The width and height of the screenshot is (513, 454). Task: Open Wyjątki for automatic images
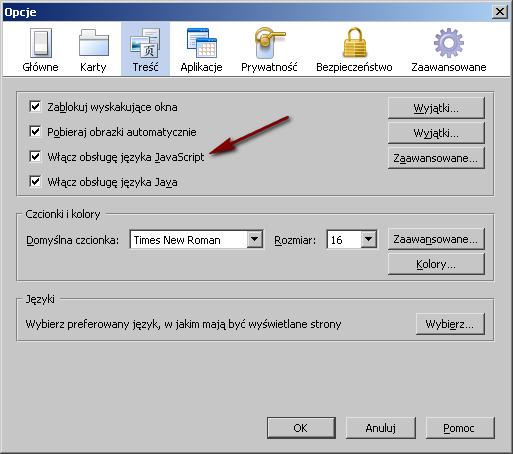(436, 133)
